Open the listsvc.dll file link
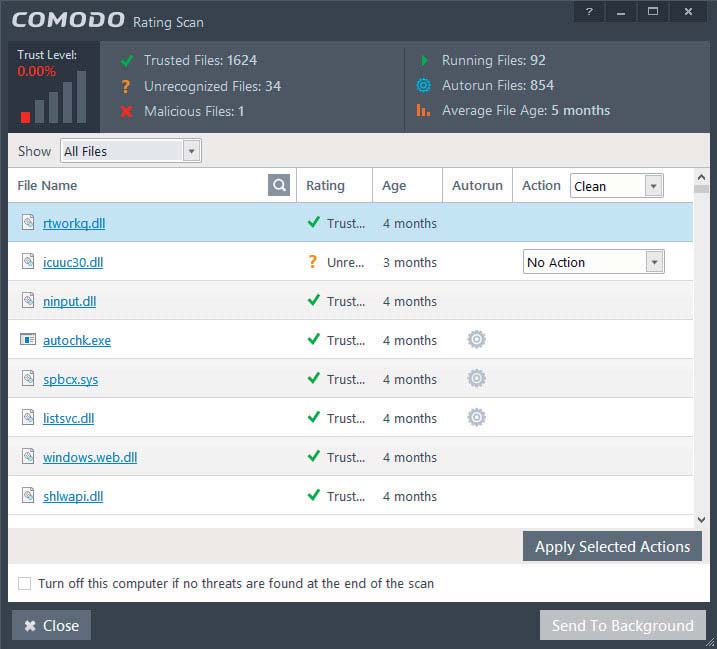 (69, 418)
